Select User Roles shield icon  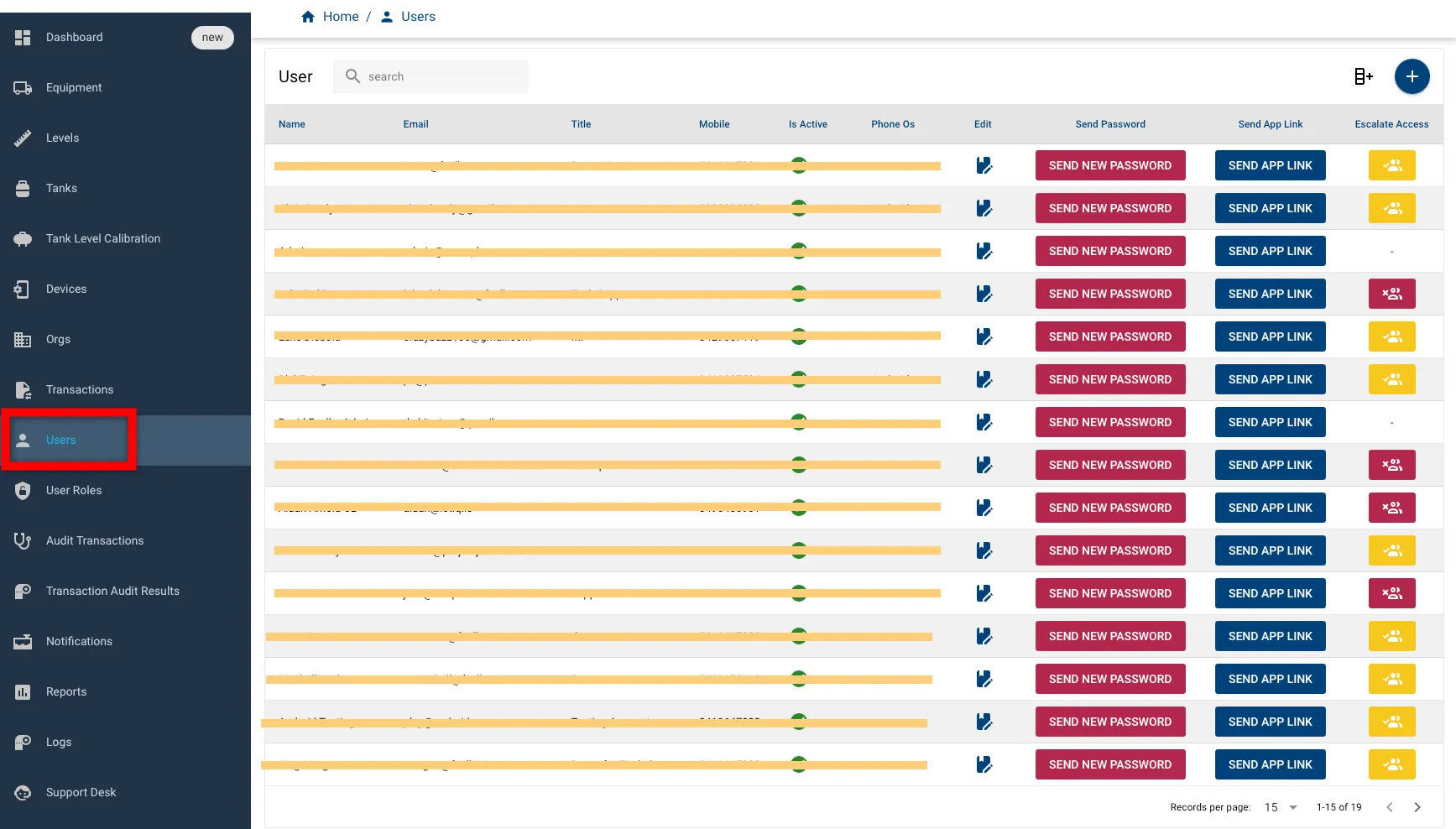tap(23, 491)
